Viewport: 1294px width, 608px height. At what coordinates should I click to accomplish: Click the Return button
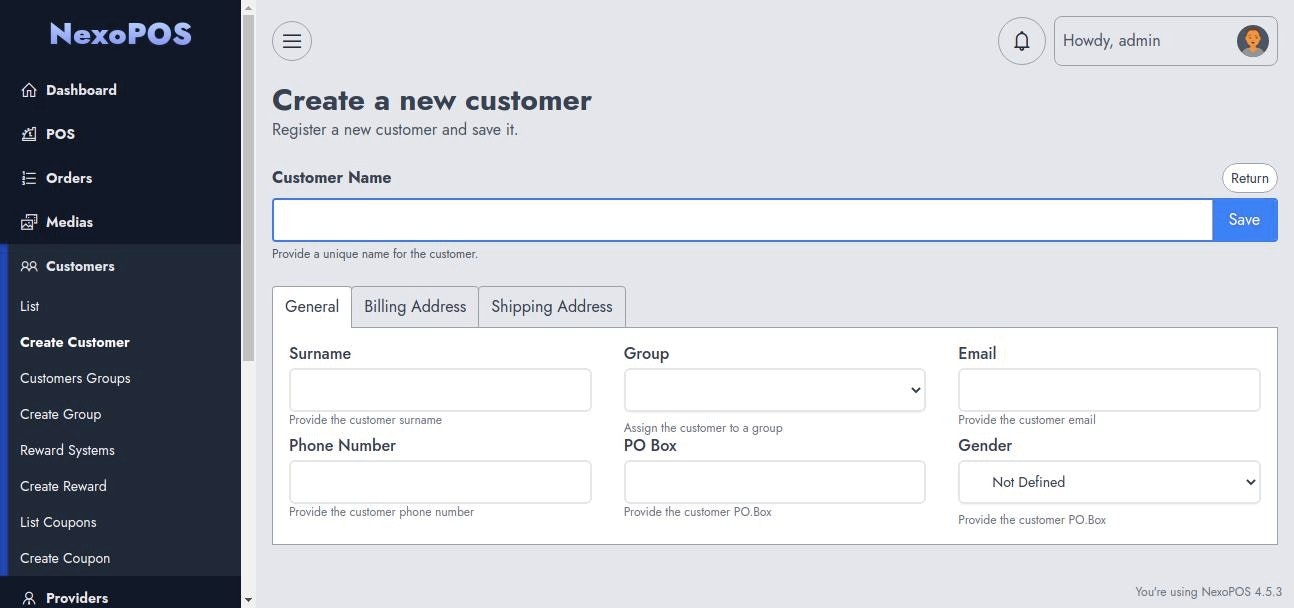pos(1249,178)
